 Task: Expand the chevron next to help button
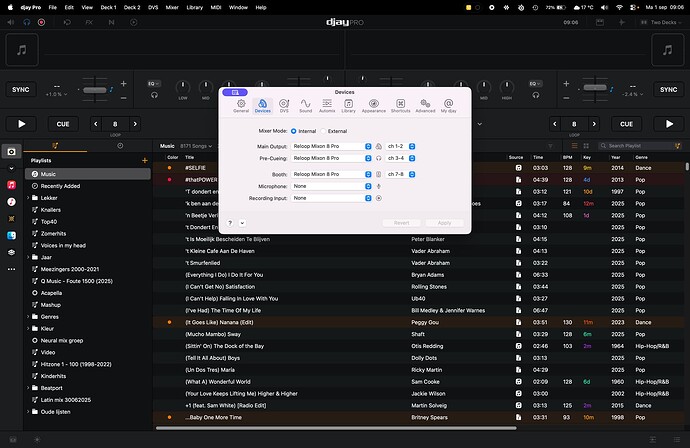[x=242, y=223]
